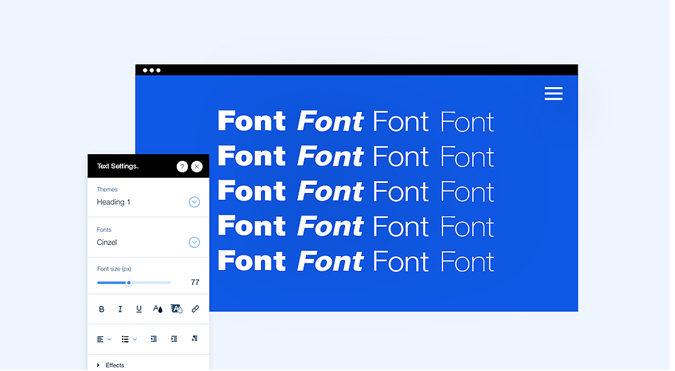Image resolution: width=675 pixels, height=371 pixels.
Task: Click the text direction icon
Action: point(195,339)
